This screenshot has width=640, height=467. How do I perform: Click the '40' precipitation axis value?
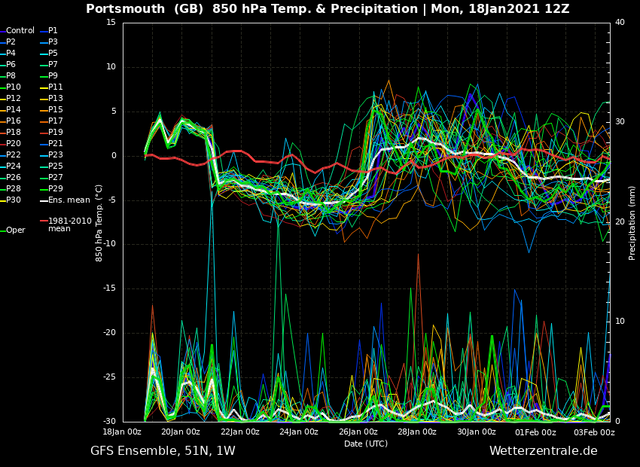click(620, 22)
